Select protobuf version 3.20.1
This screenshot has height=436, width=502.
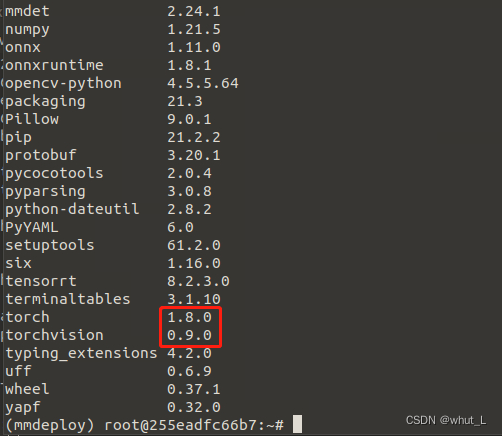pyautogui.click(x=194, y=155)
